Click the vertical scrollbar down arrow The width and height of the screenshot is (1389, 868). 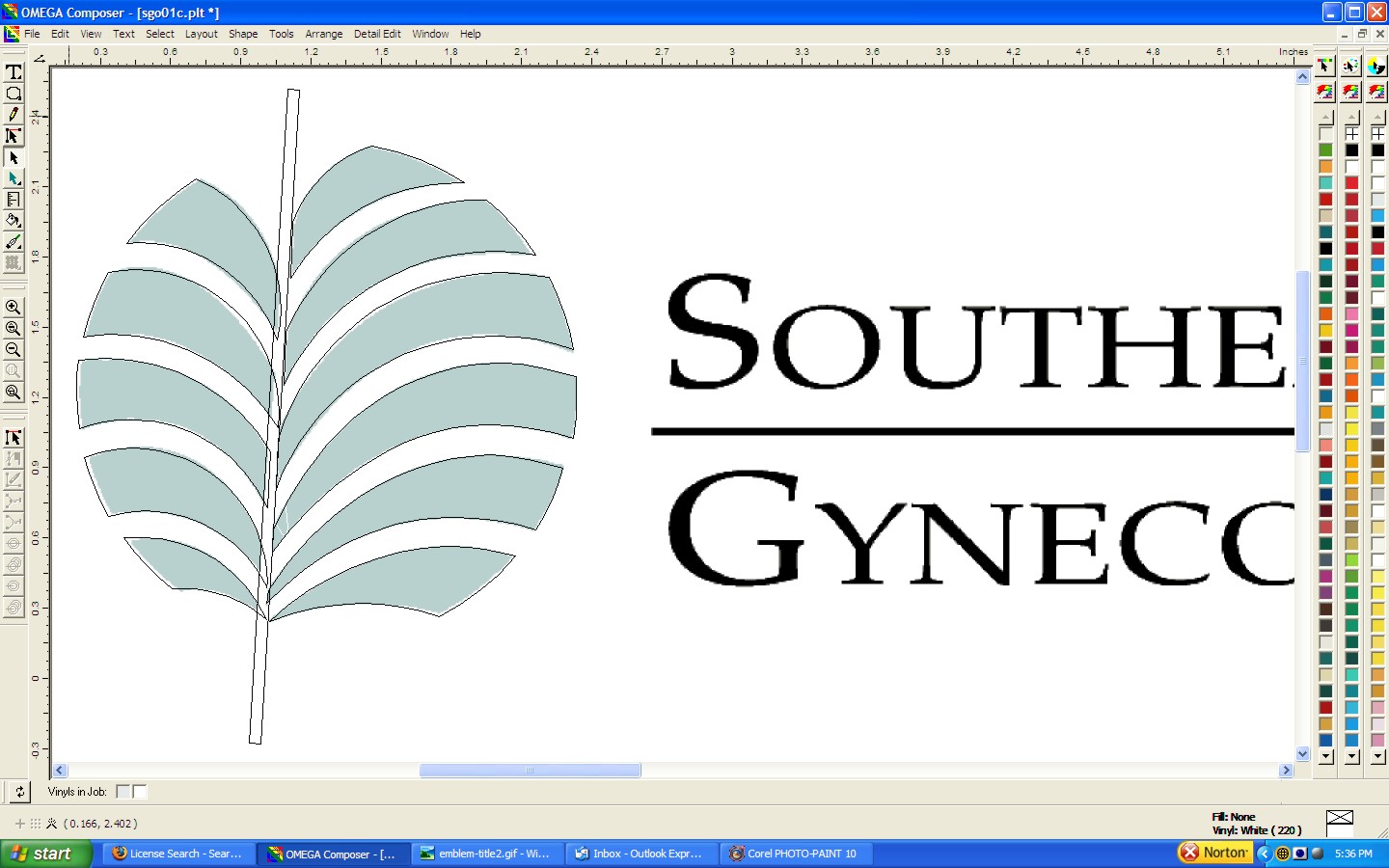[1303, 754]
